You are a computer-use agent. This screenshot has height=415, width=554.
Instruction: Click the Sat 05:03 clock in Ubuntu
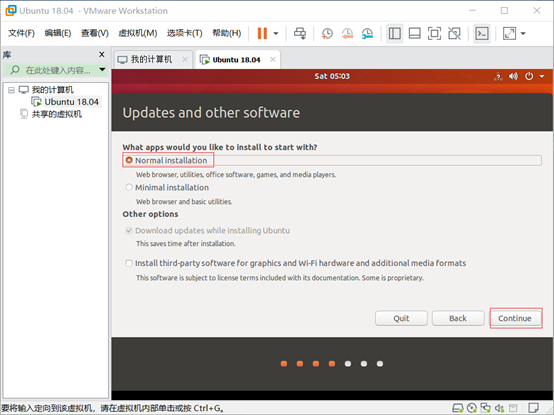332,76
